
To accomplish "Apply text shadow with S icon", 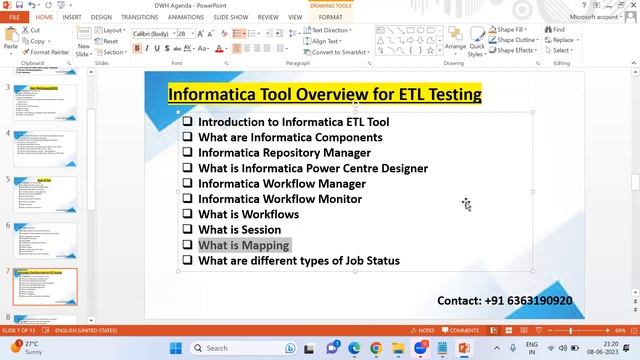I will 167,49.
